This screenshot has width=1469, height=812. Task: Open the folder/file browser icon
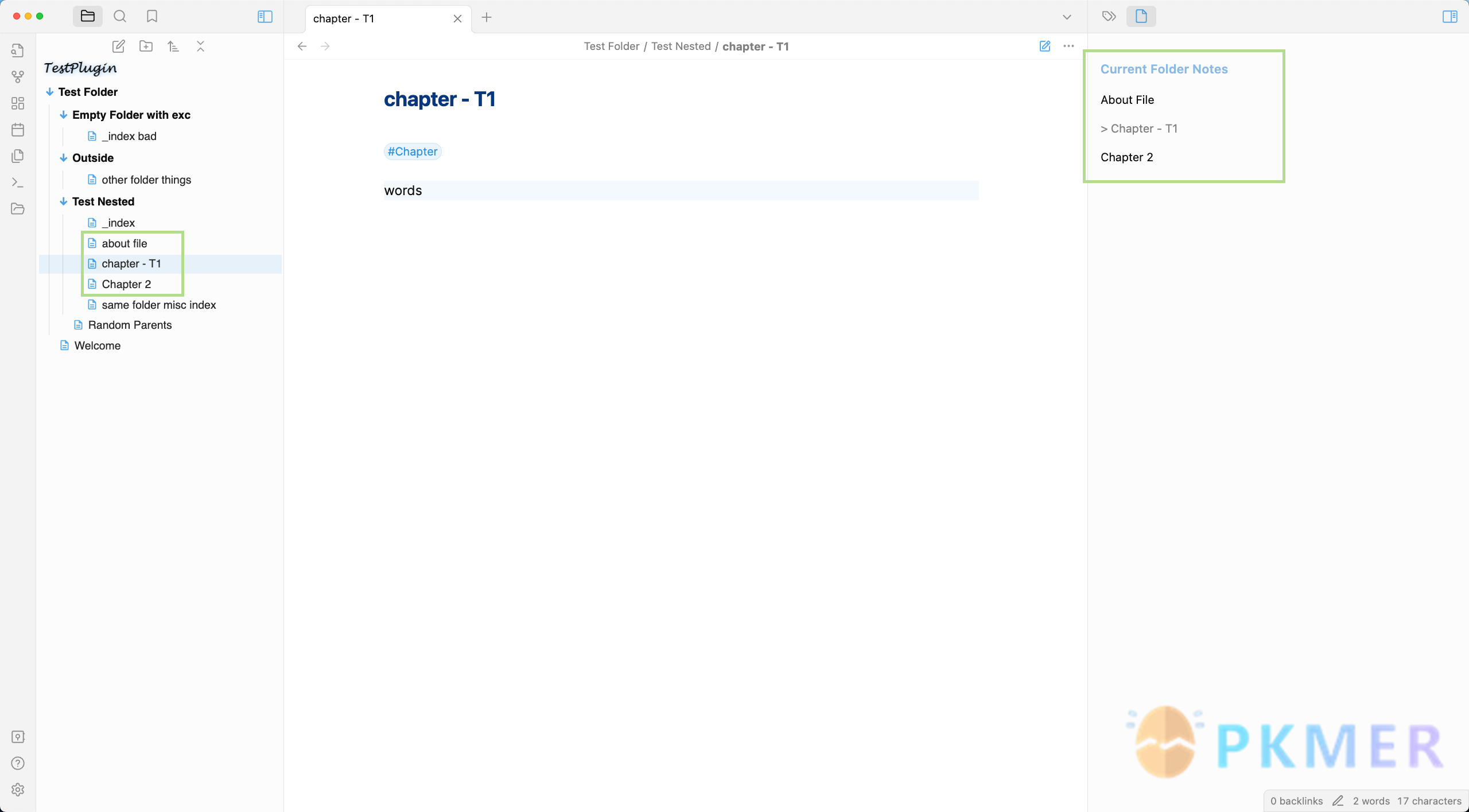click(x=88, y=16)
